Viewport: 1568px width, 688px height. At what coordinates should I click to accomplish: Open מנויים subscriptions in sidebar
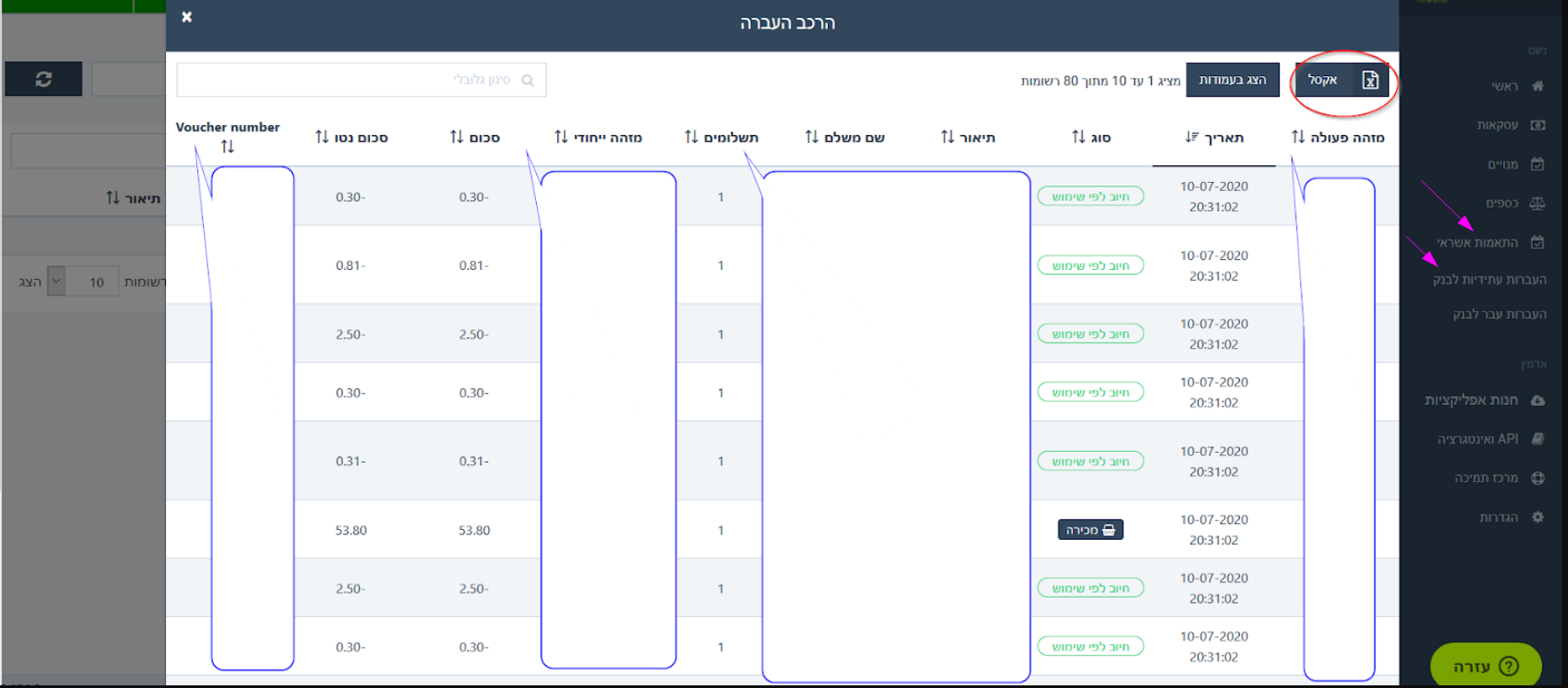1516,164
